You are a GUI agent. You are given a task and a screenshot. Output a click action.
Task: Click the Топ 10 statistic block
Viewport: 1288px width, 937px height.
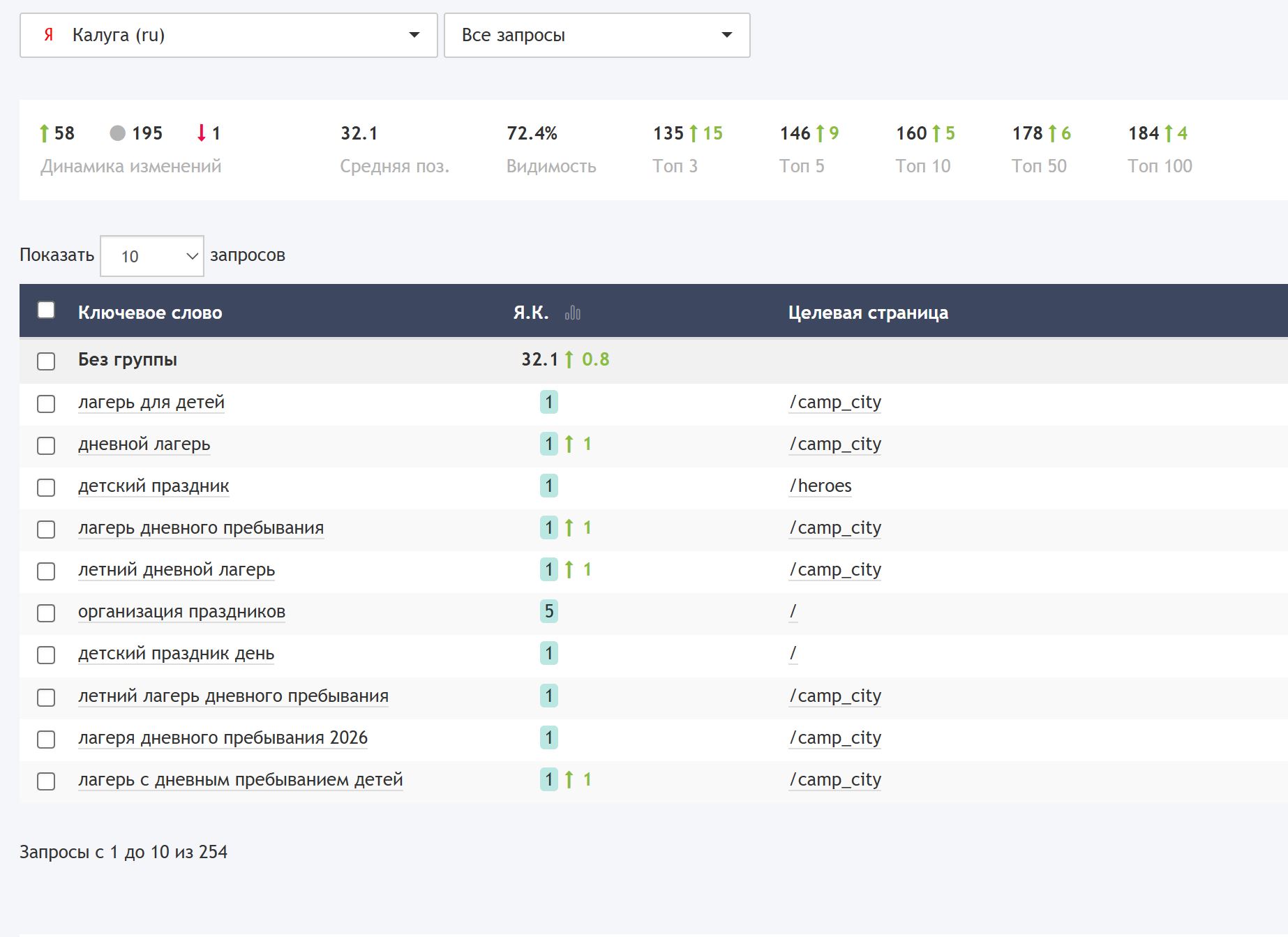(x=925, y=149)
